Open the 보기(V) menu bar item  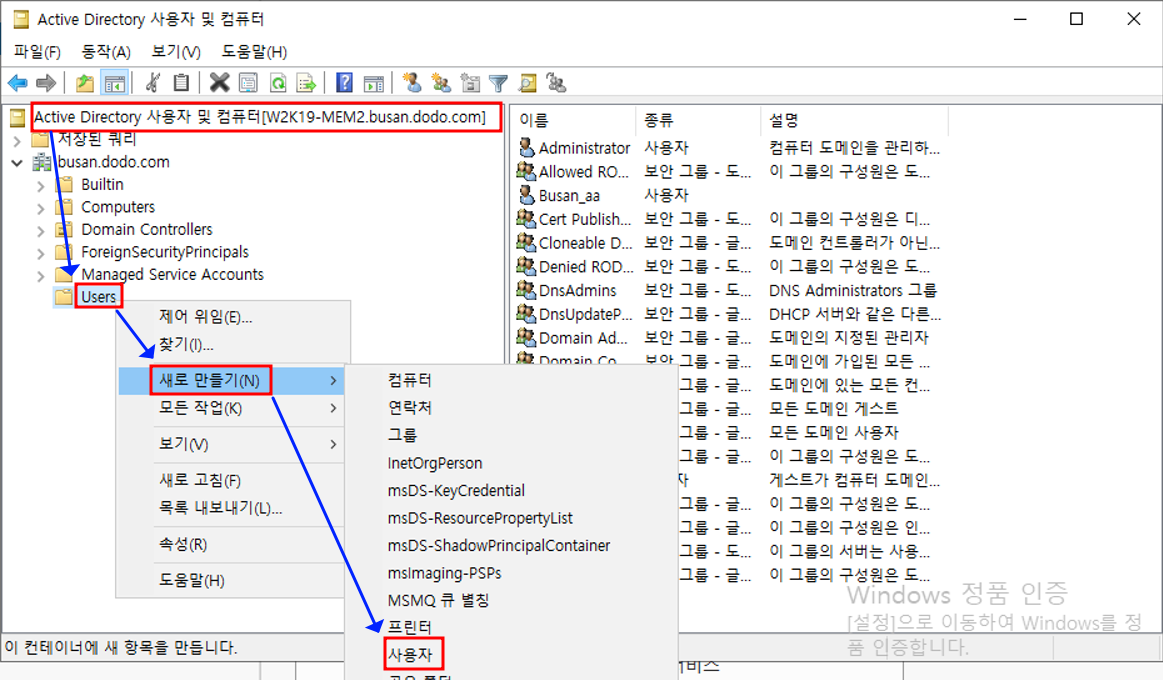tap(176, 51)
